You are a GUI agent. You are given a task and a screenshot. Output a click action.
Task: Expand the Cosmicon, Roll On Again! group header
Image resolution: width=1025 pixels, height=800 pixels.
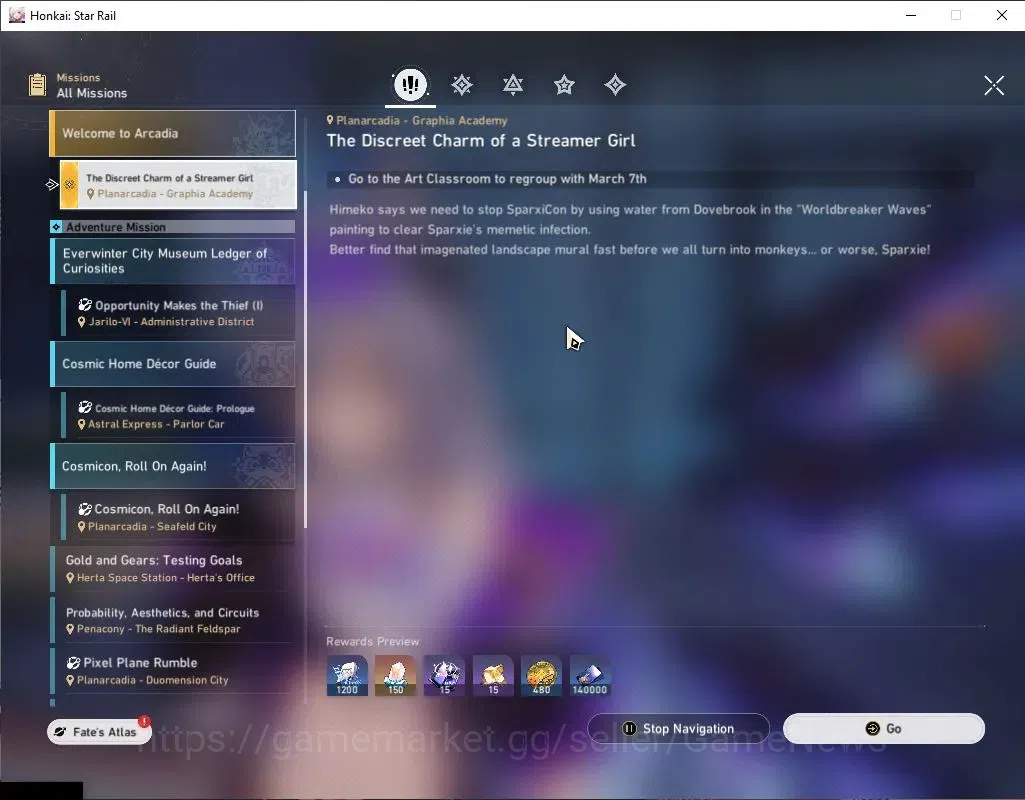(173, 466)
